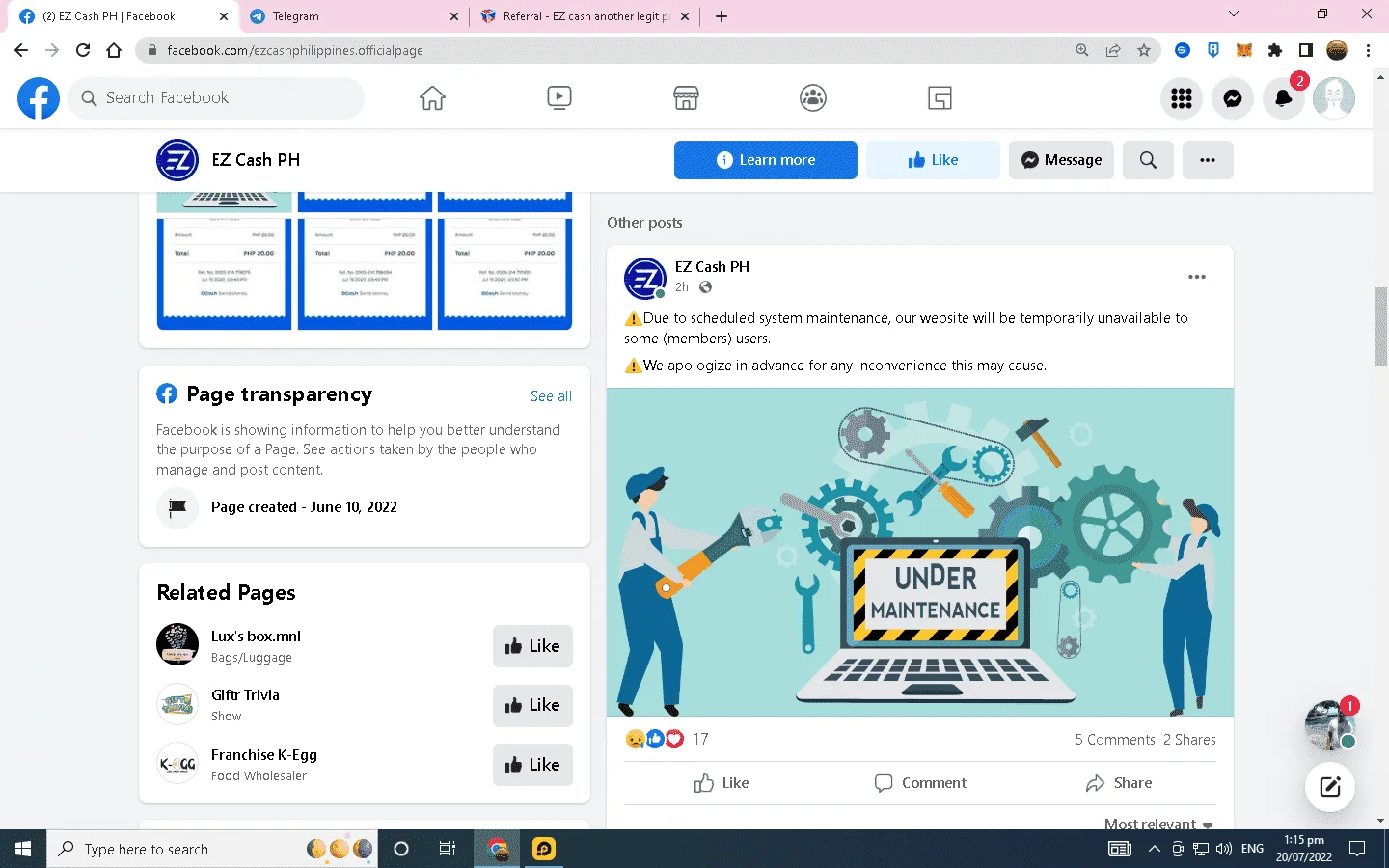
Task: Share this page from the address bar
Action: coord(1113,50)
